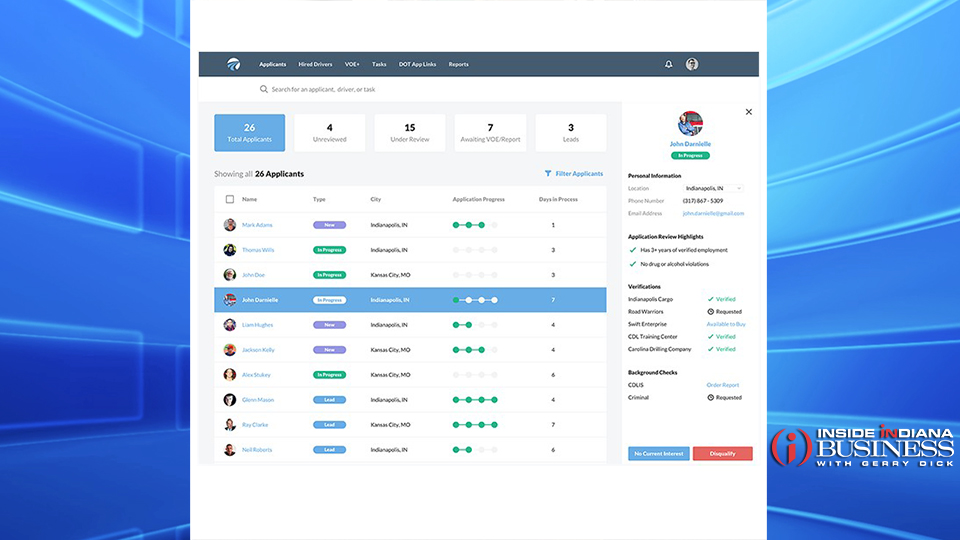Screen dimensions: 960x540
Task: Sort by the Application Progress column header
Action: 479,199
